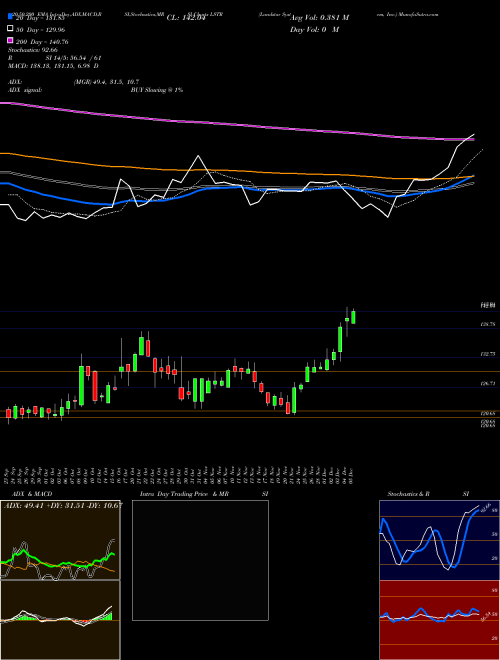Click the "CL: 142.04" closing price text
Image resolution: width=500 pixels, height=660 pixels.
[x=186, y=18]
